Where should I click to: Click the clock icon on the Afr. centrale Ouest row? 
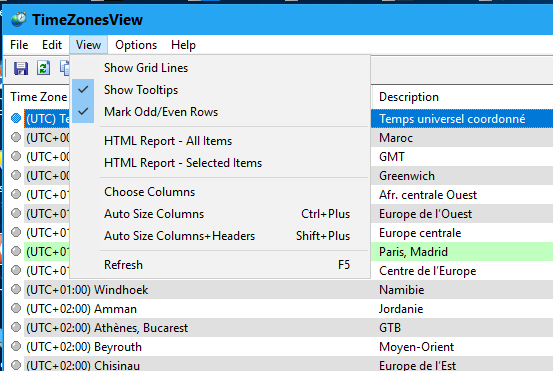pyautogui.click(x=16, y=194)
